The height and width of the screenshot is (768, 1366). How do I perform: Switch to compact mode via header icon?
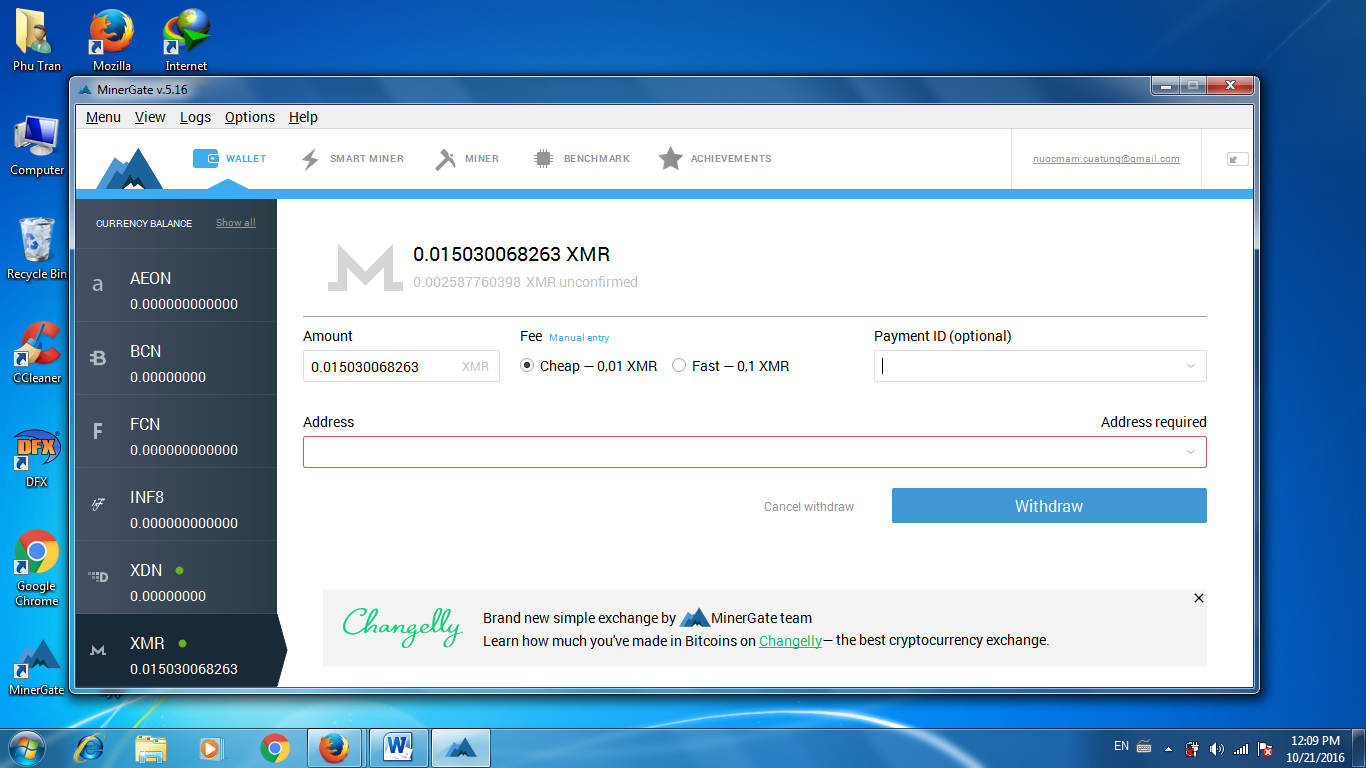(x=1237, y=158)
